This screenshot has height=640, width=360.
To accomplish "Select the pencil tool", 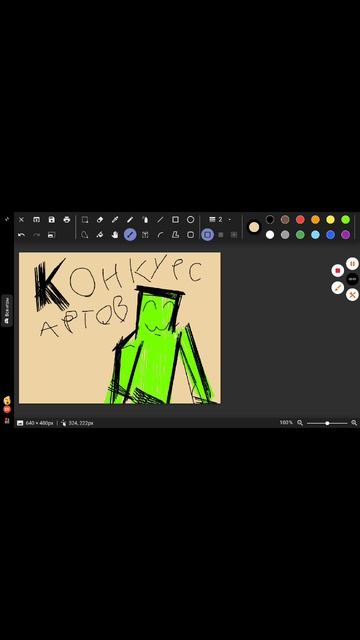I will (x=130, y=220).
